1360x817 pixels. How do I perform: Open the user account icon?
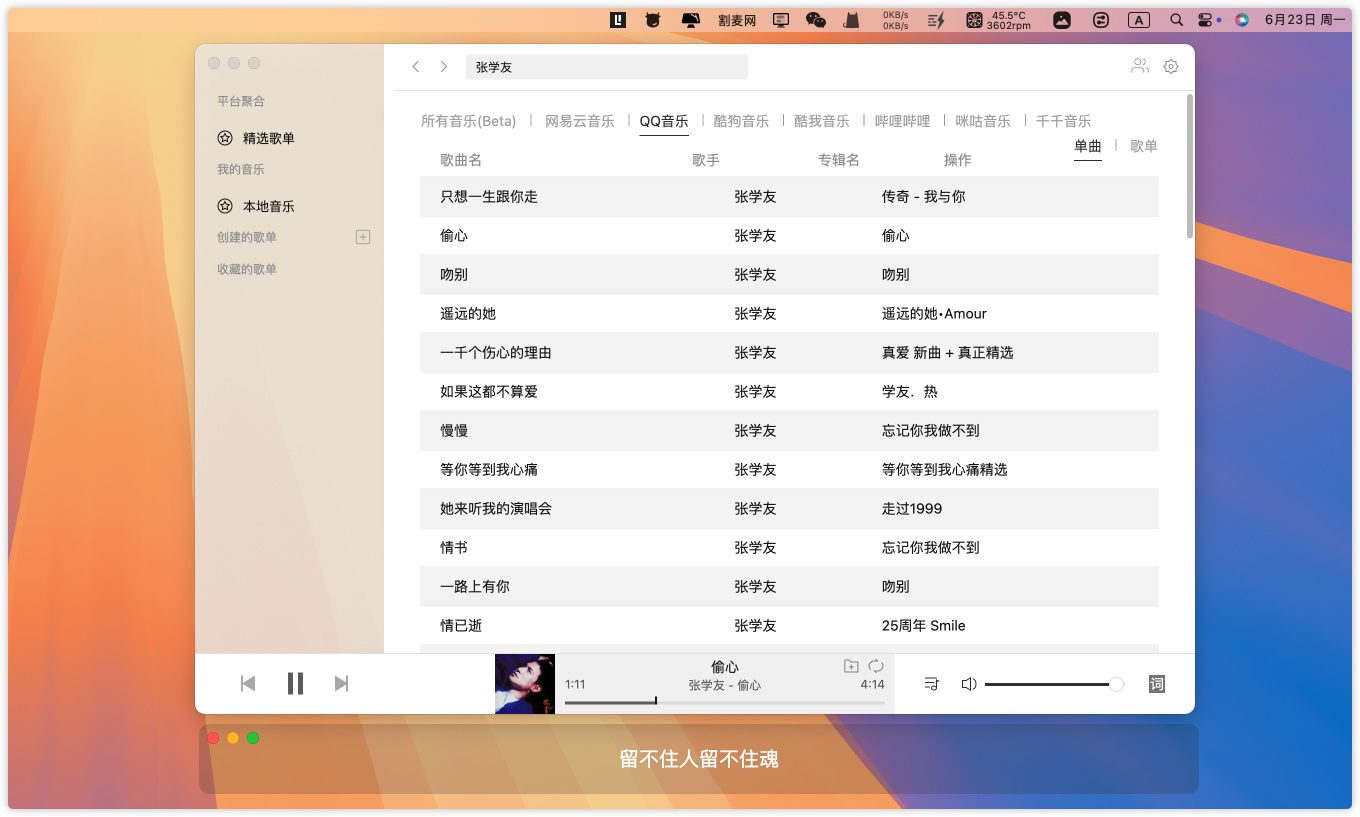click(1139, 66)
